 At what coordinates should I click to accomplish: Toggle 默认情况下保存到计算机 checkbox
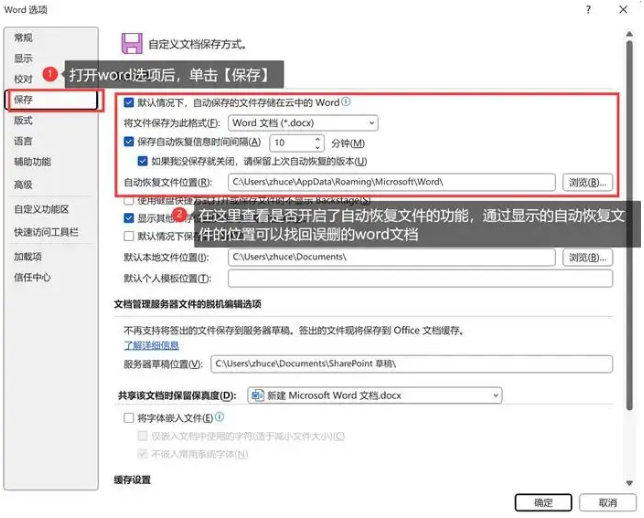pos(129,236)
